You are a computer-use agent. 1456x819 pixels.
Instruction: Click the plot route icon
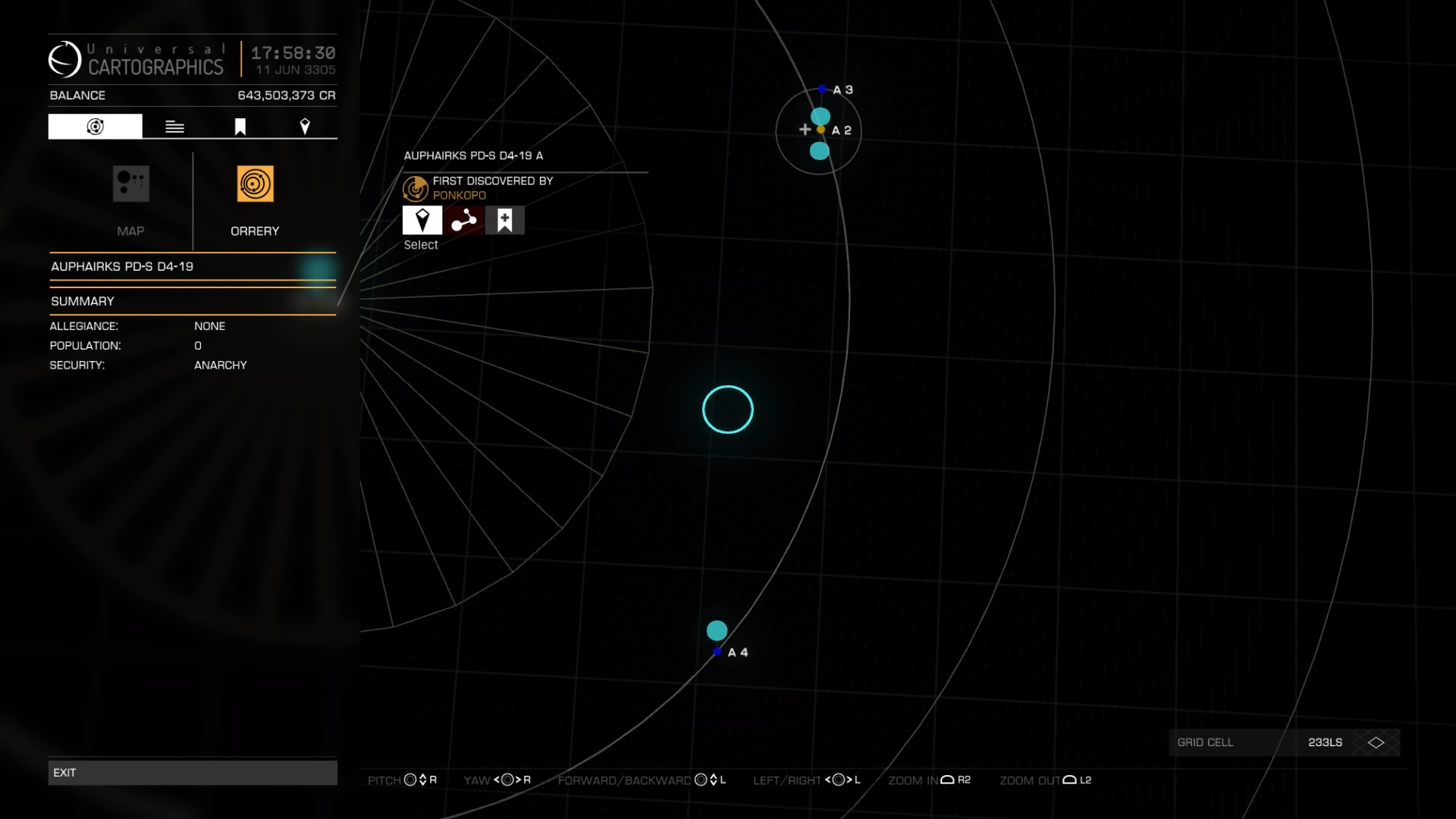click(463, 220)
